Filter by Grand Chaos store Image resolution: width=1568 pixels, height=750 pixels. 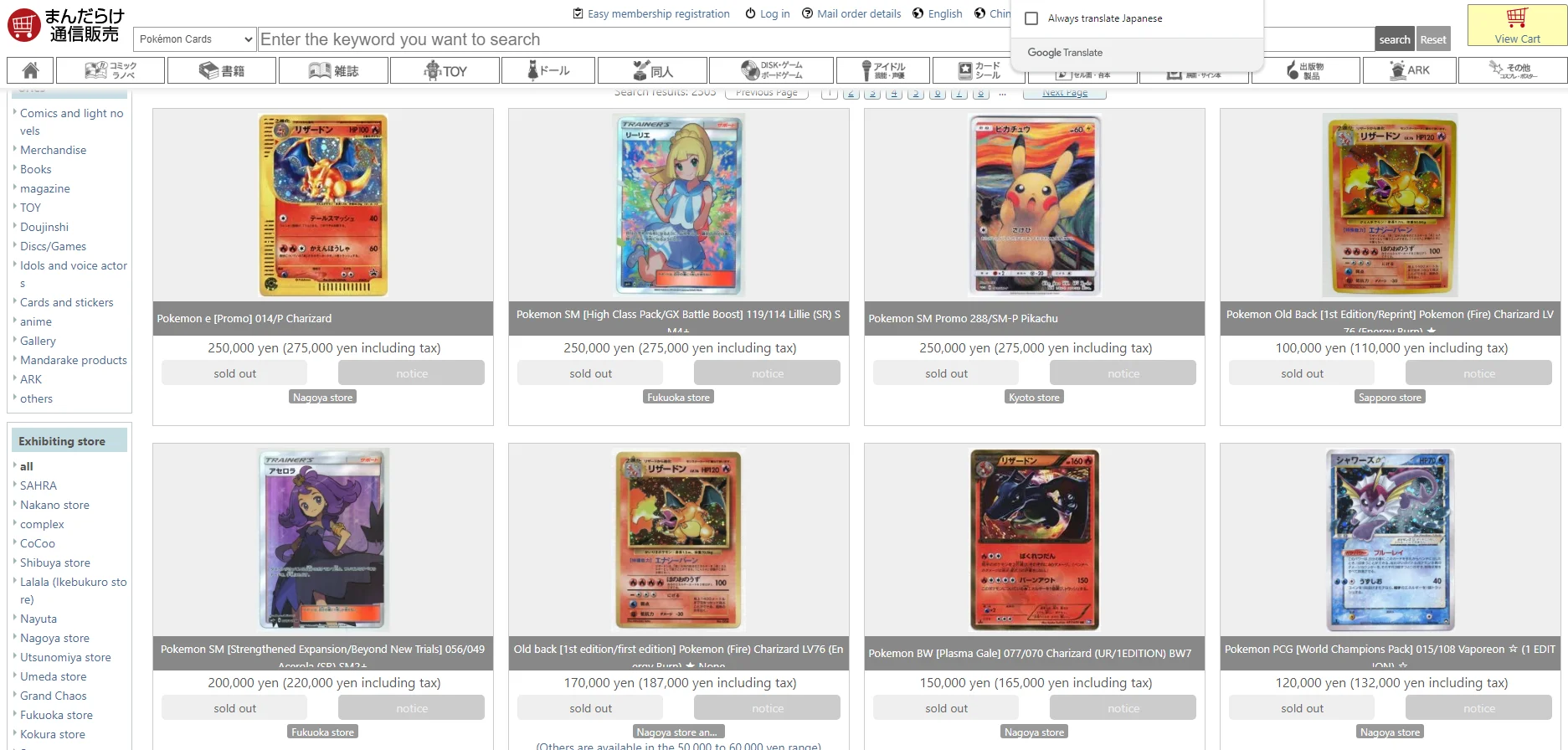point(54,696)
